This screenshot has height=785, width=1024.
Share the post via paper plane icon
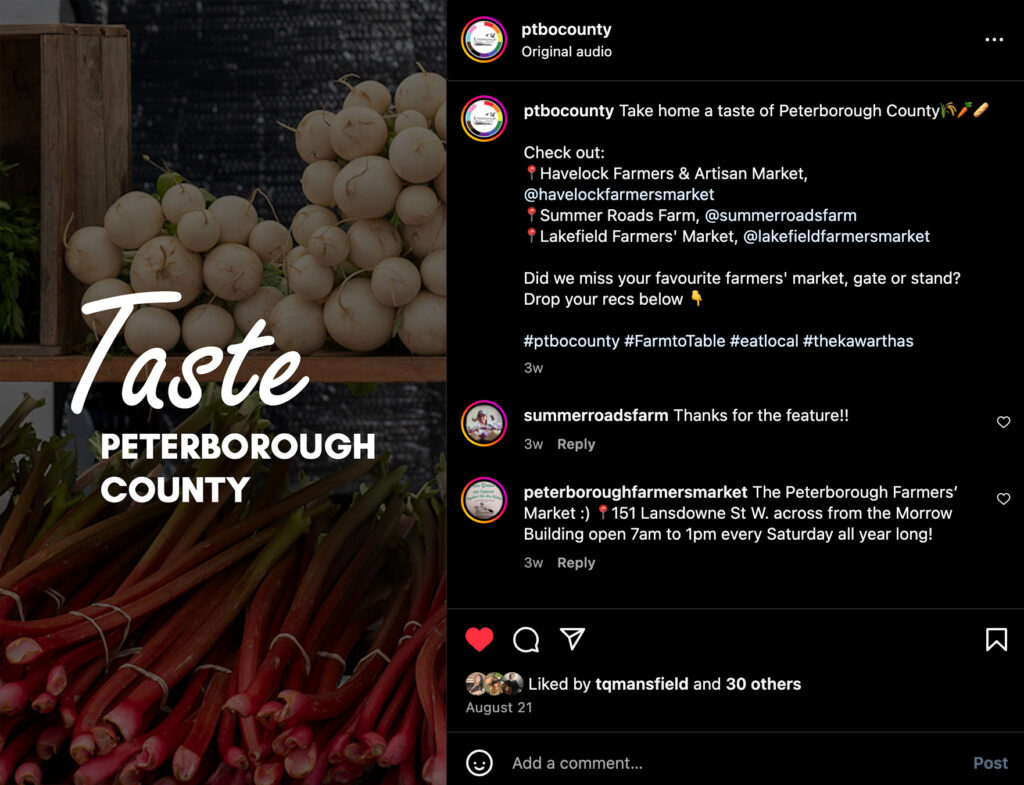572,639
